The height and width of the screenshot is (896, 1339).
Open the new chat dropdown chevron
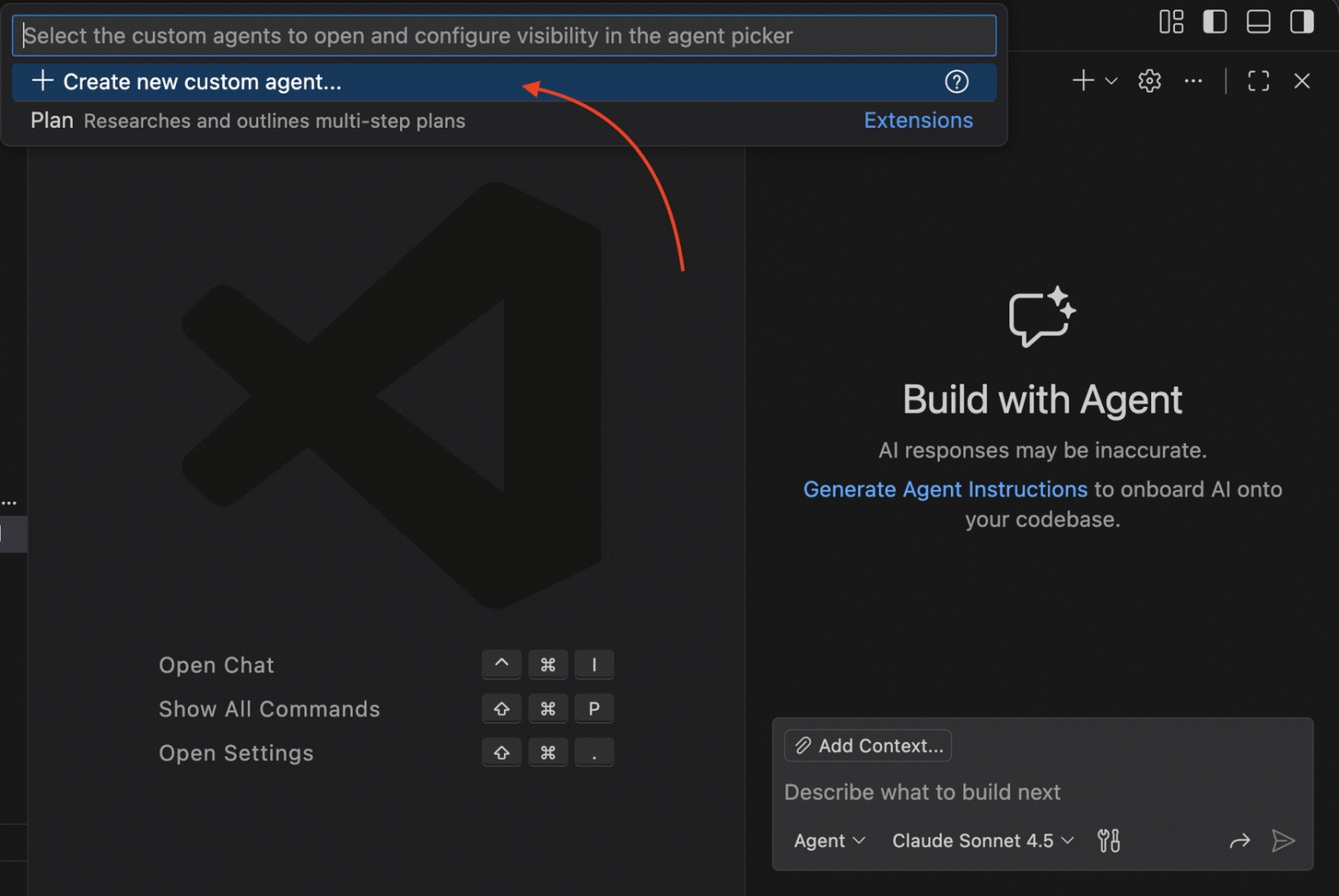[1112, 81]
